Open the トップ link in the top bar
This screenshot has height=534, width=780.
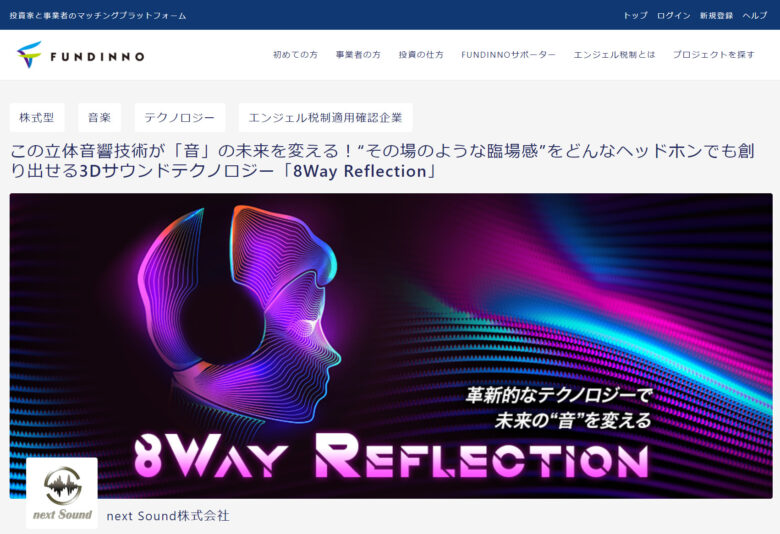635,15
